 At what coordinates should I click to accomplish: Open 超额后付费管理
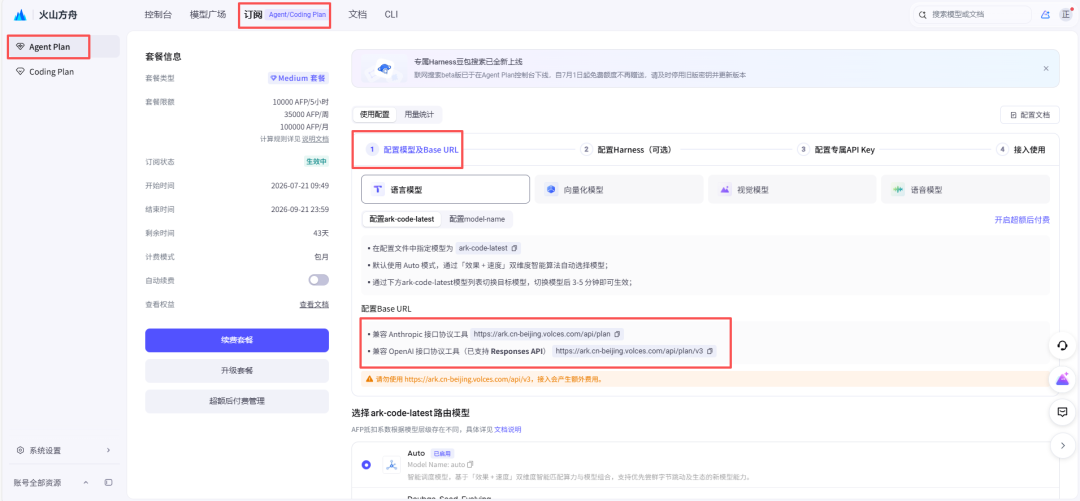point(237,401)
